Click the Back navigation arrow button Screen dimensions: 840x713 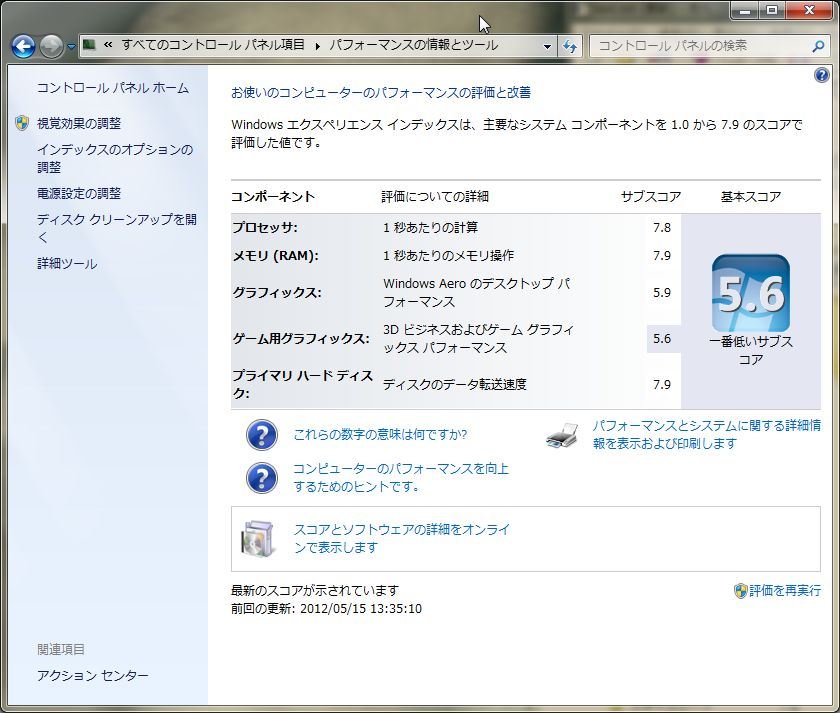[x=24, y=47]
